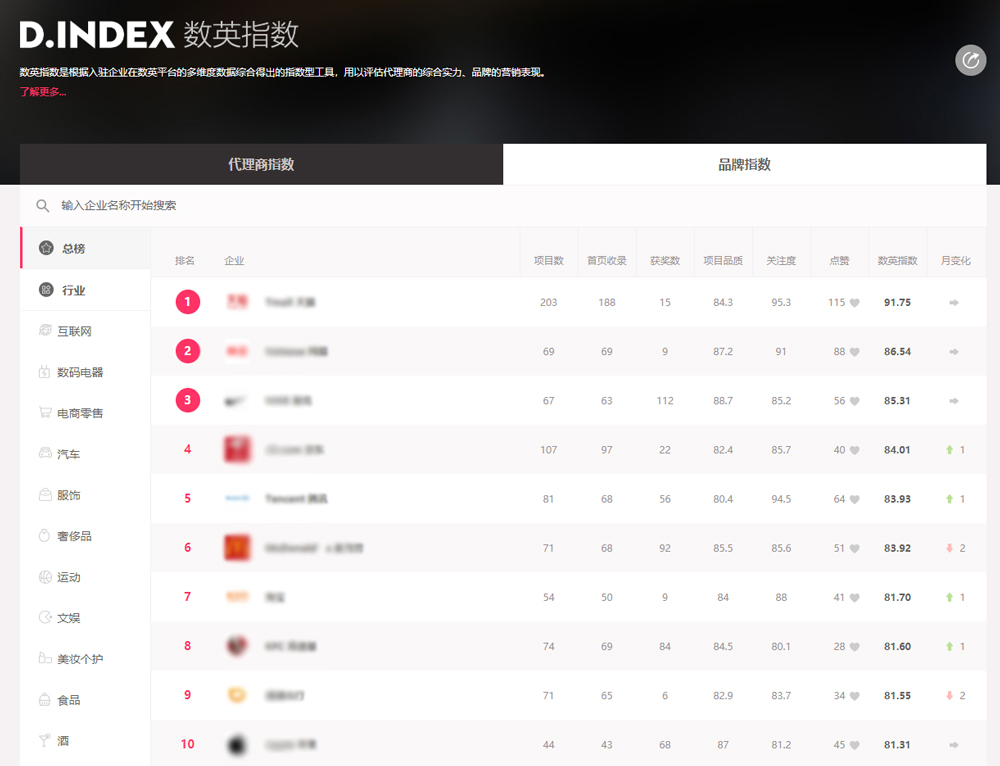
Task: Select the 汽车 car category icon
Action: (45, 453)
